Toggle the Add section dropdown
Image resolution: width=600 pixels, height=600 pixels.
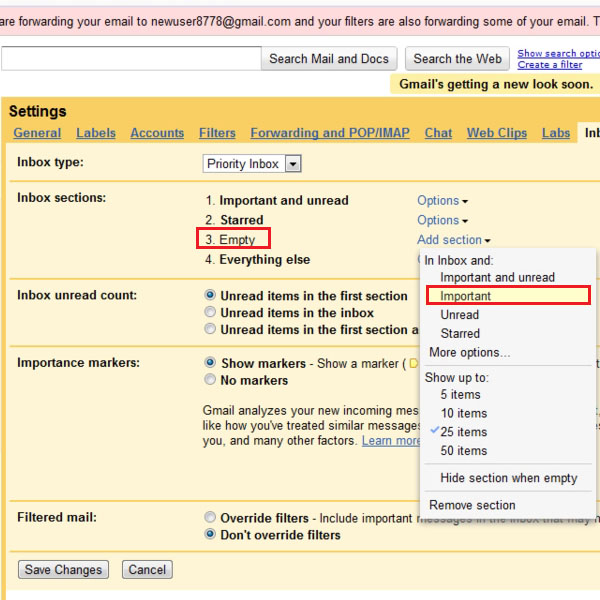(453, 240)
